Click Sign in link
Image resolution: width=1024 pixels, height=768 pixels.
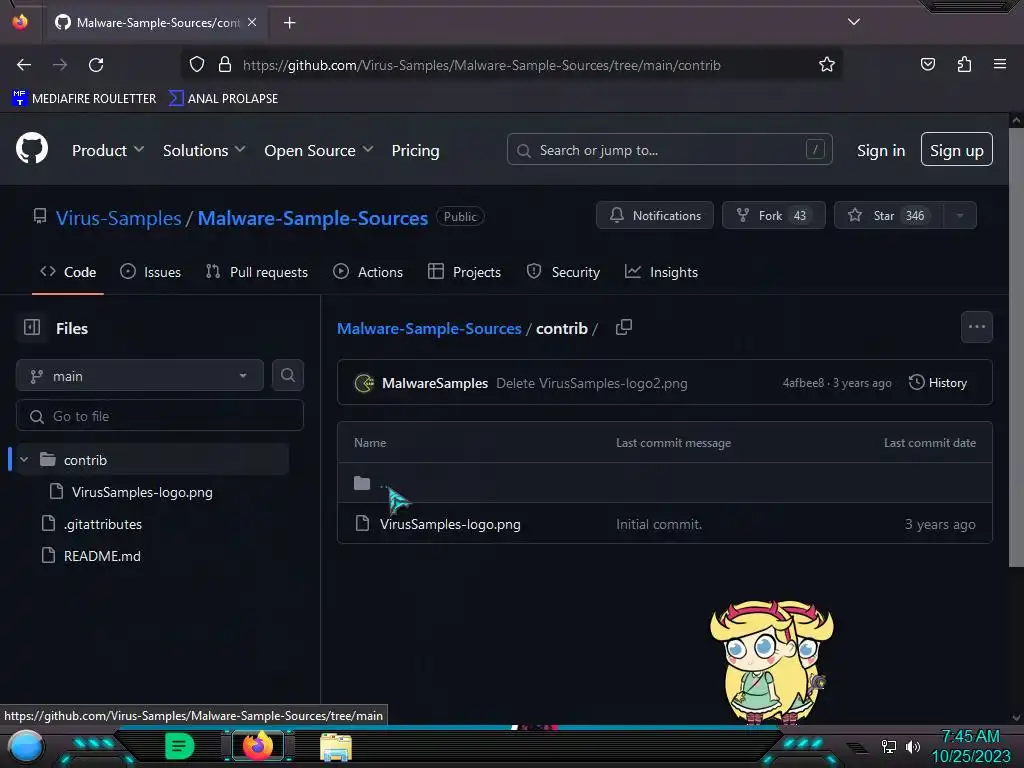click(881, 150)
